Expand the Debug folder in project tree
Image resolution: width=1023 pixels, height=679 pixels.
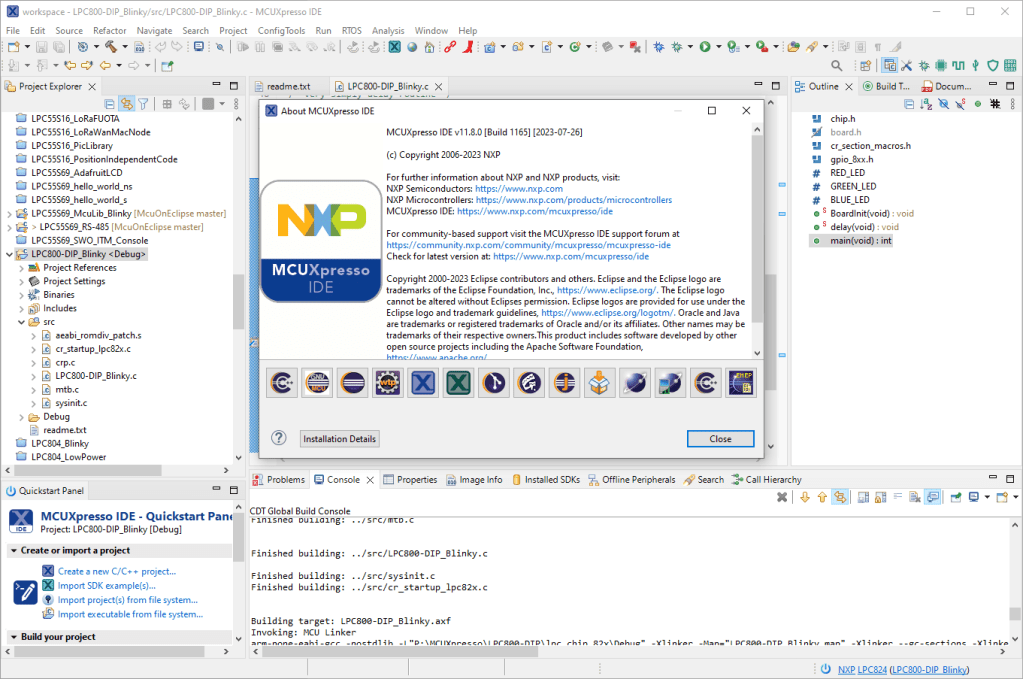(22, 417)
